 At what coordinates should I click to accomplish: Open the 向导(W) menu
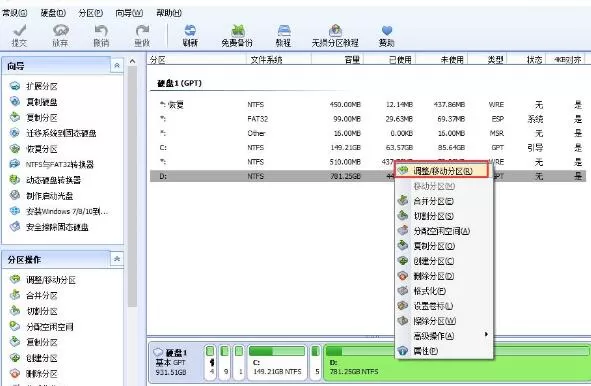click(x=129, y=13)
